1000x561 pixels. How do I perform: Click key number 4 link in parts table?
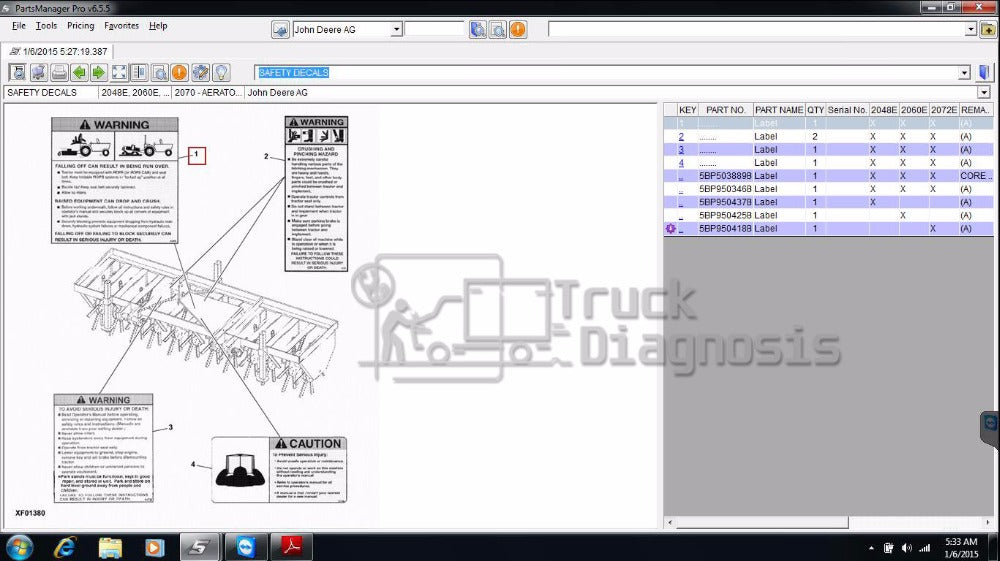click(x=681, y=162)
